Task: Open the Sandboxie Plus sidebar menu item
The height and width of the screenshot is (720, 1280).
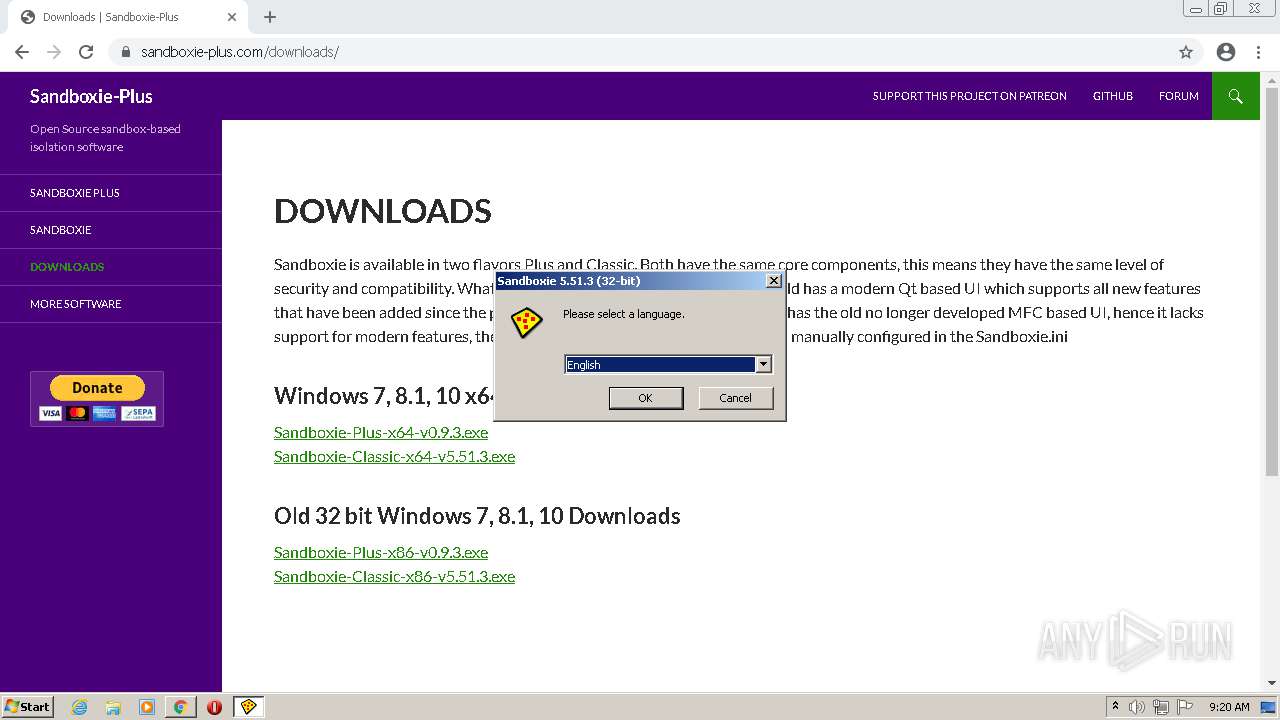Action: 75,193
